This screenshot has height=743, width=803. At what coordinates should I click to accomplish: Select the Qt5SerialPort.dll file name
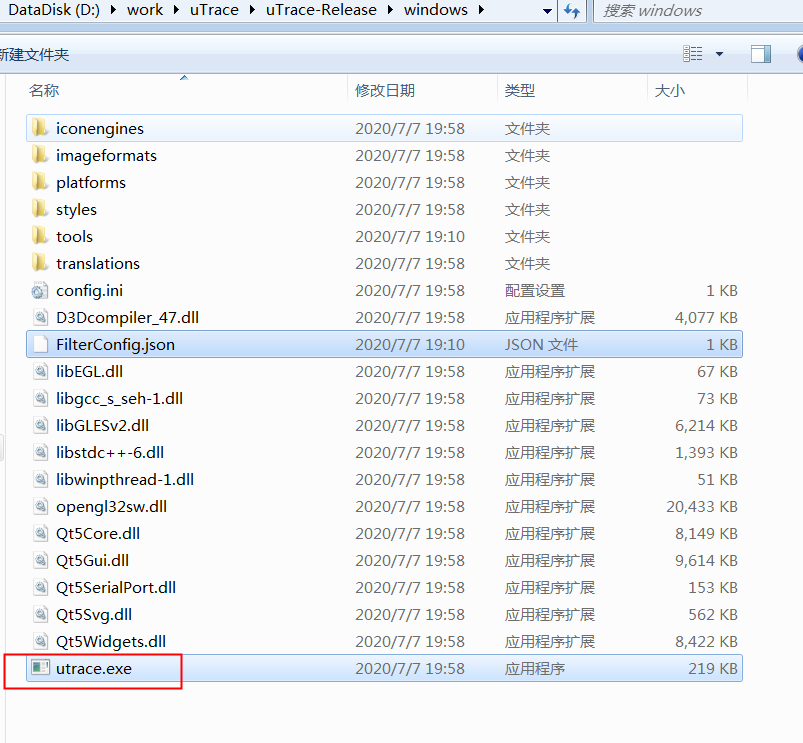(x=116, y=587)
